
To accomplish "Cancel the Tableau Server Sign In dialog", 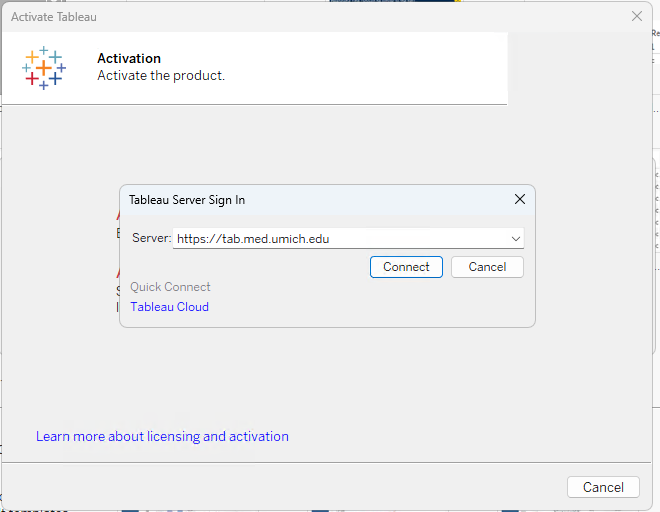I will (487, 267).
